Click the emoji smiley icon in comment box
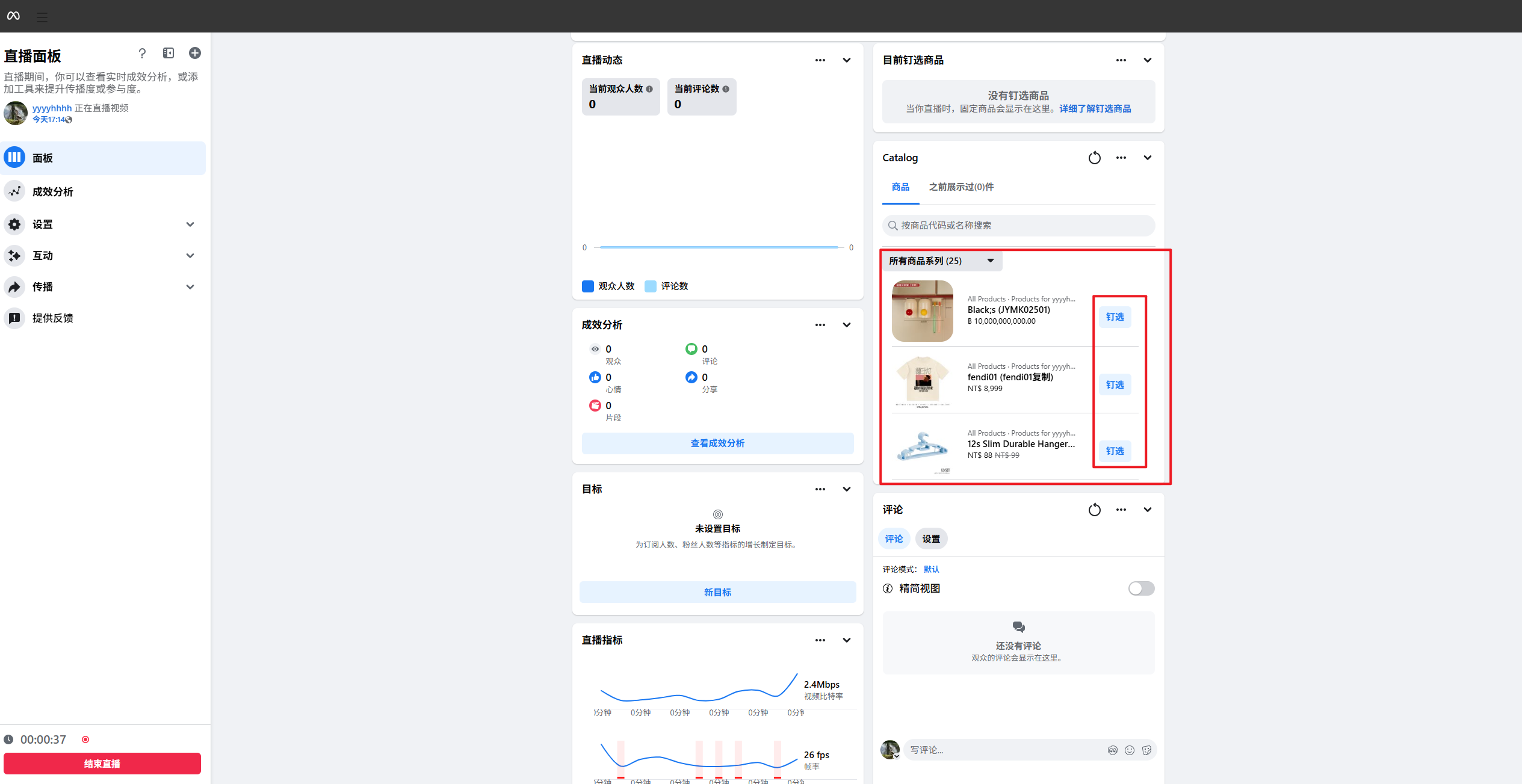This screenshot has height=784, width=1522. pos(1130,750)
